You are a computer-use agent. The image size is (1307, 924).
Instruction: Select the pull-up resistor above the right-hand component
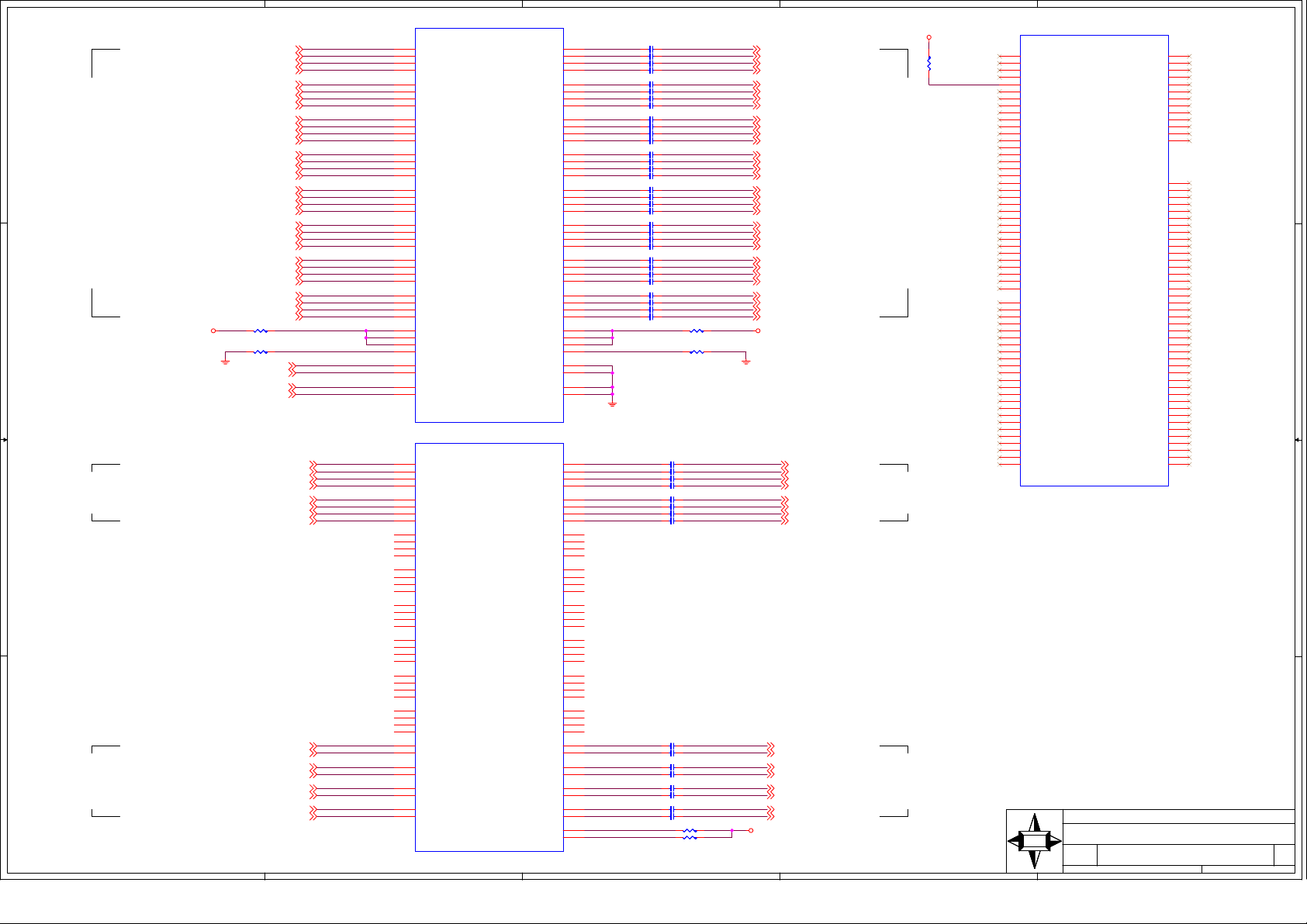tap(928, 64)
